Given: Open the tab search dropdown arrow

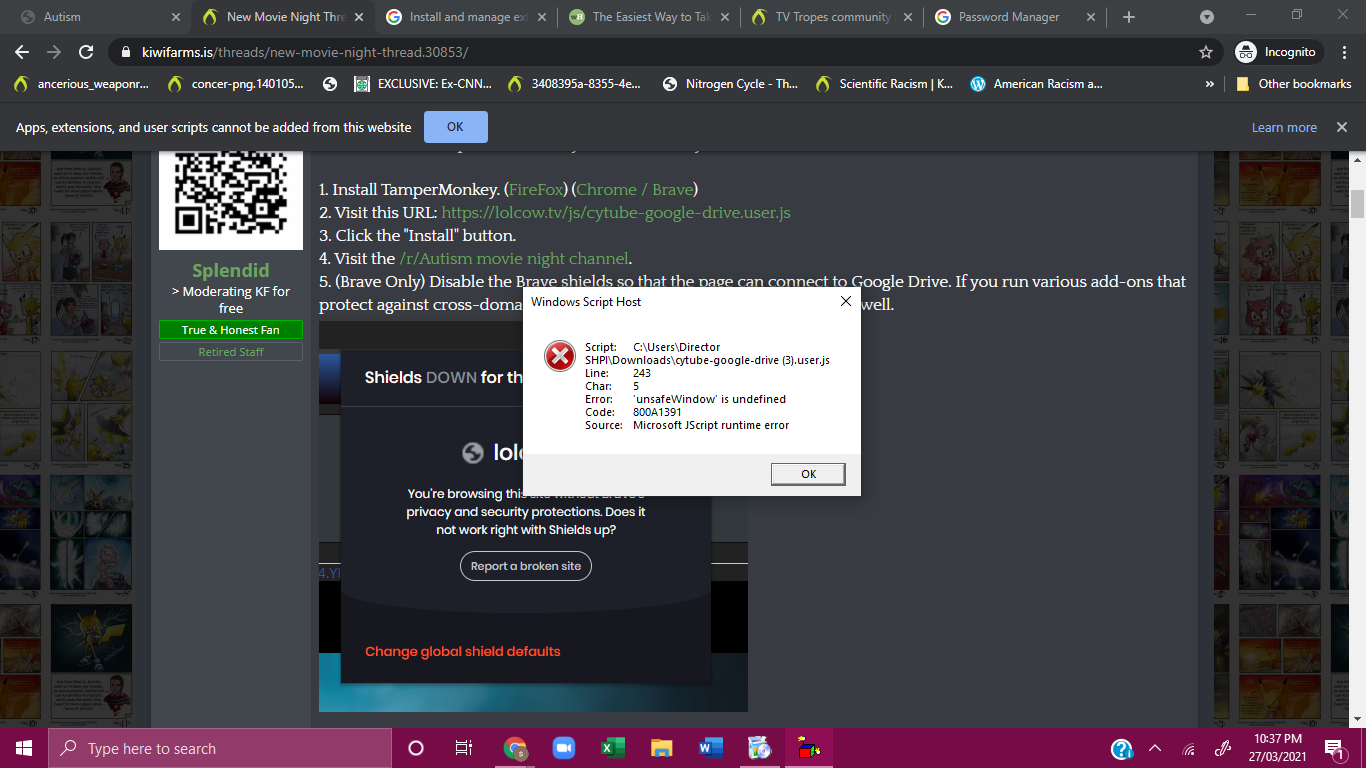Looking at the screenshot, I should click(1207, 17).
